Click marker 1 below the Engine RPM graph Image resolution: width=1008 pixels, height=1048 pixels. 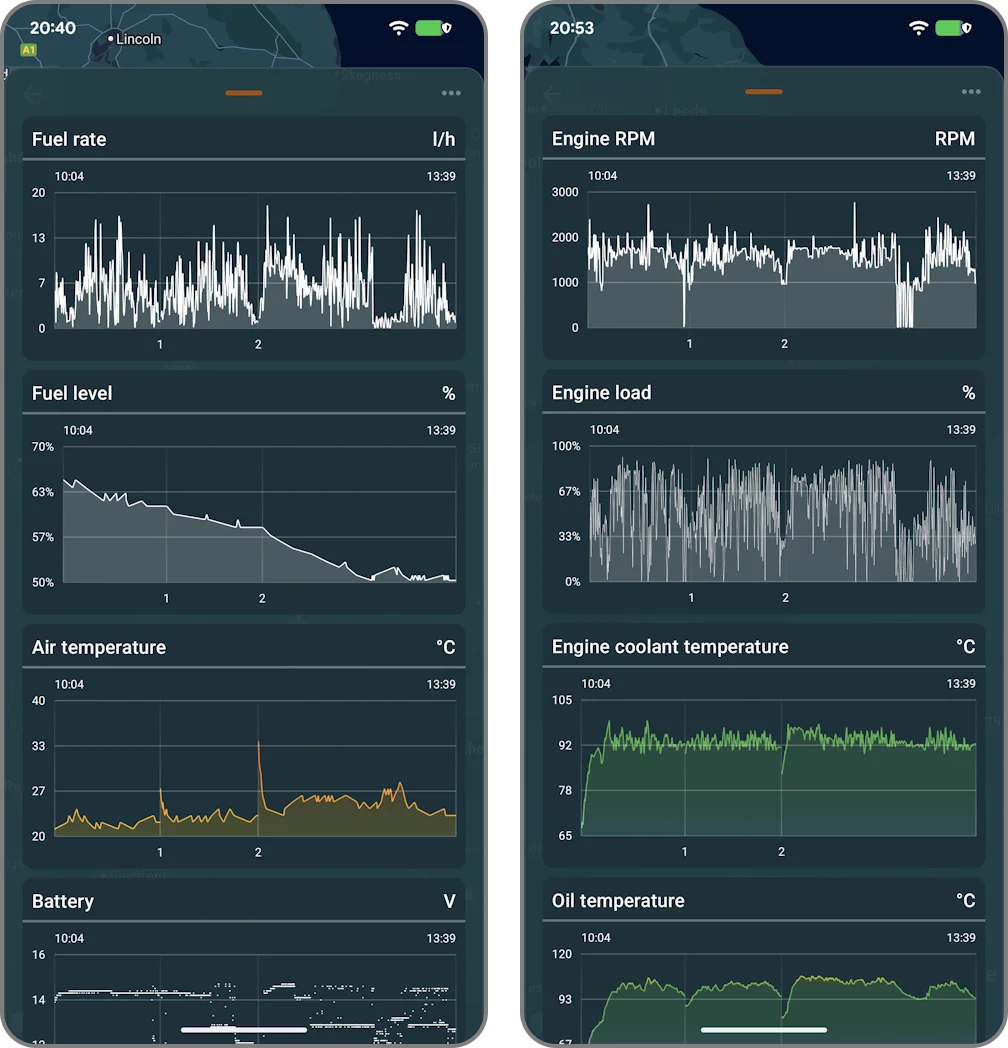(689, 344)
